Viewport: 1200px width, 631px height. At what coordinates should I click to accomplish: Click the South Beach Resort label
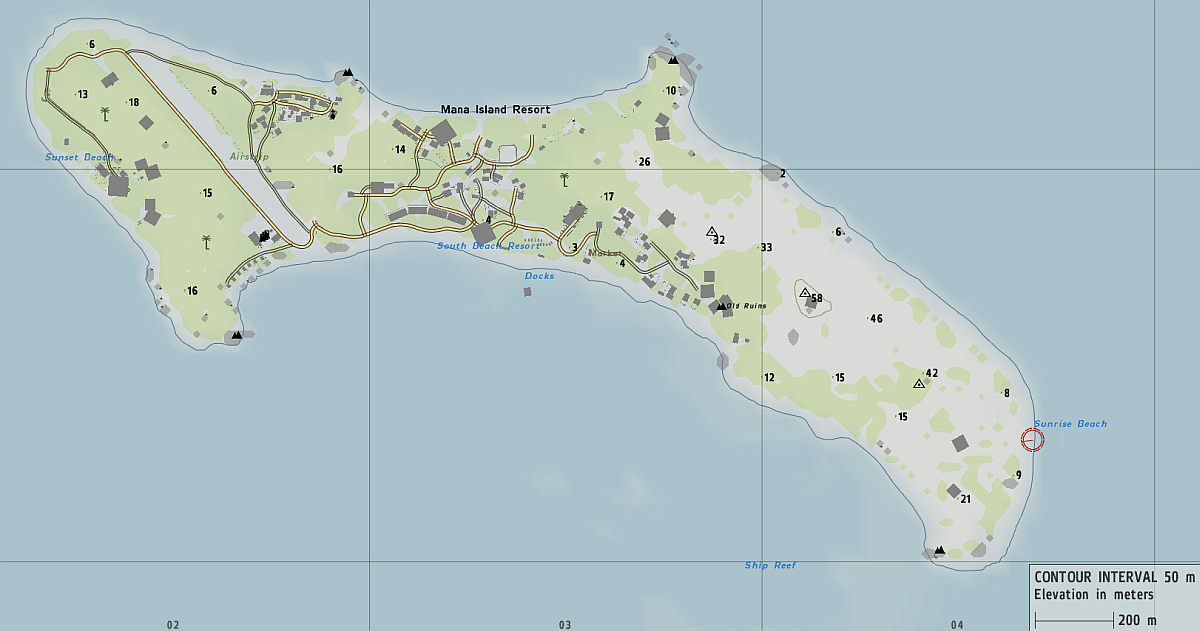tap(487, 246)
